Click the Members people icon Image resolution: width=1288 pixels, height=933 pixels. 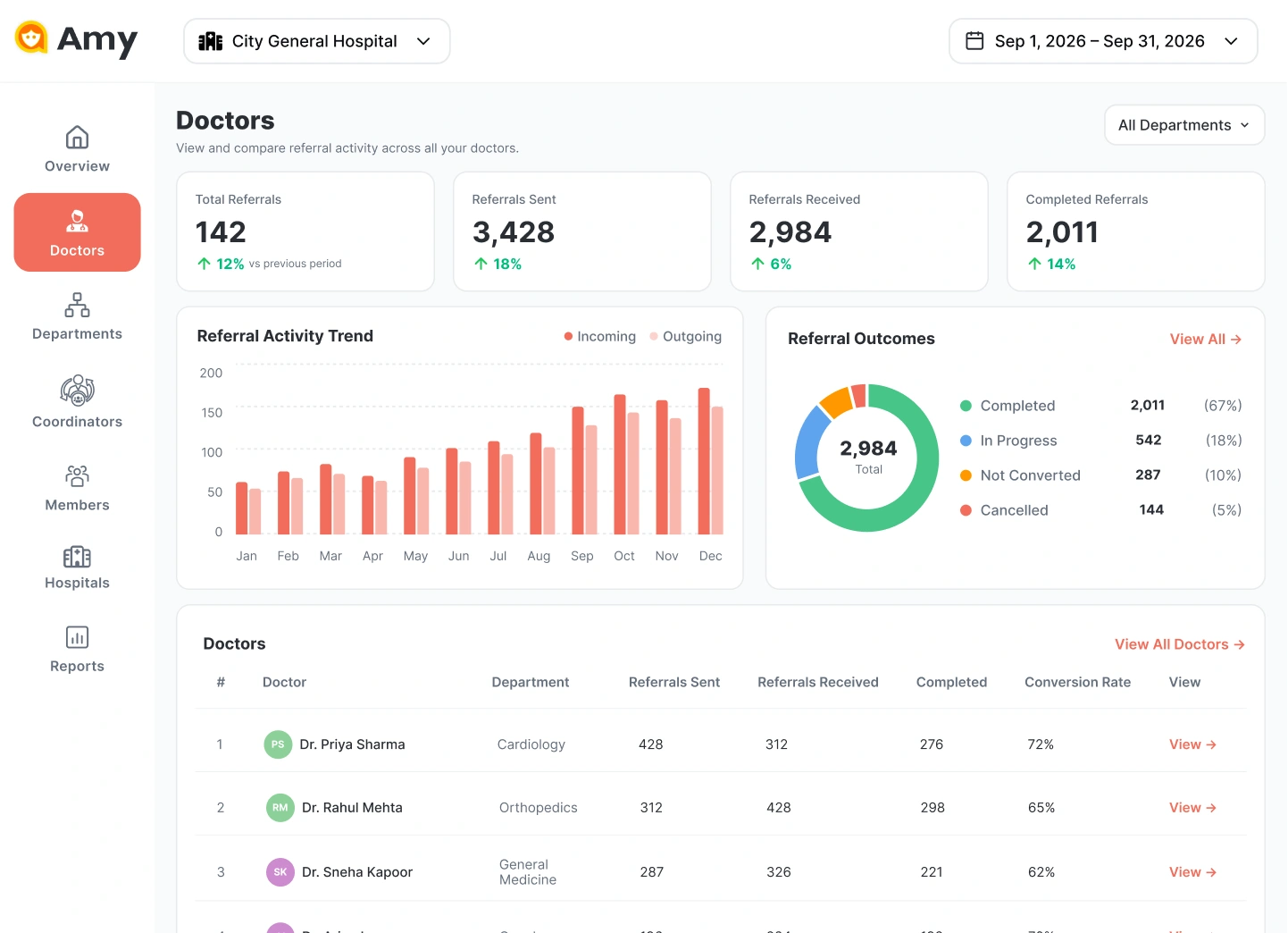coord(77,475)
